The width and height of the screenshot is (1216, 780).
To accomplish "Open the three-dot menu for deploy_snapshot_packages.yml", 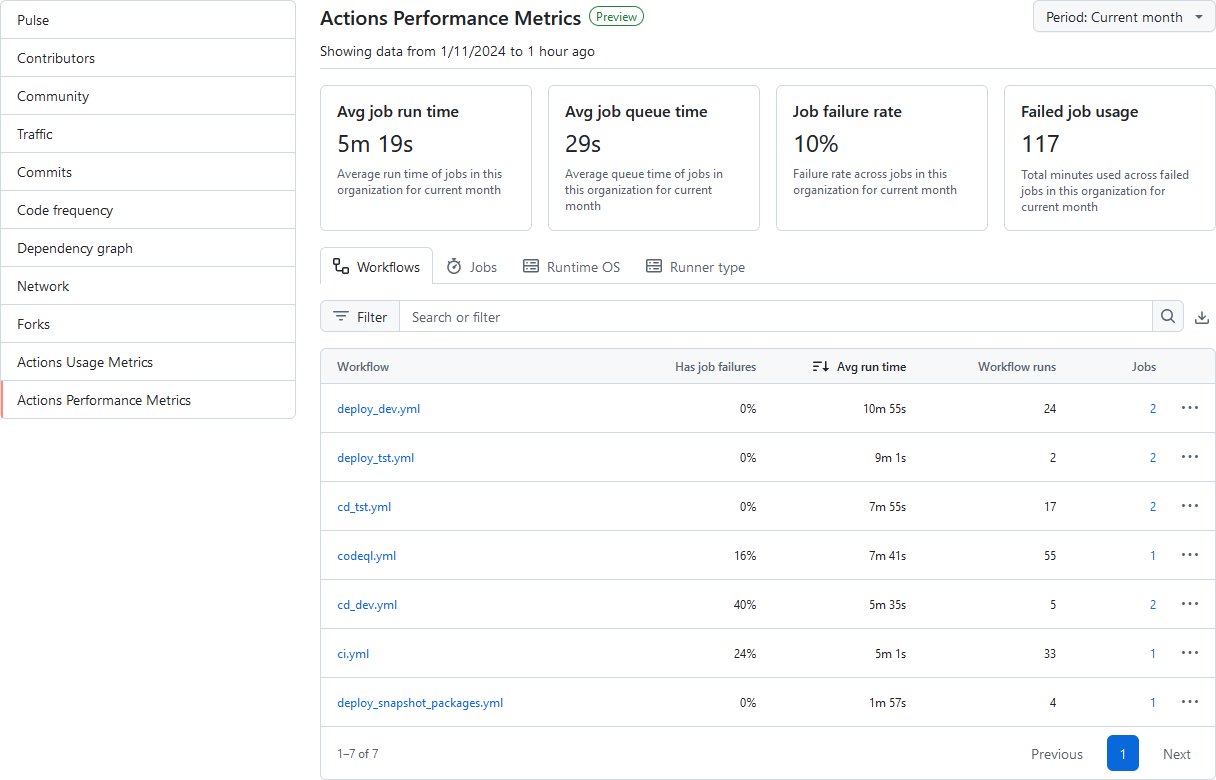I will pos(1190,702).
